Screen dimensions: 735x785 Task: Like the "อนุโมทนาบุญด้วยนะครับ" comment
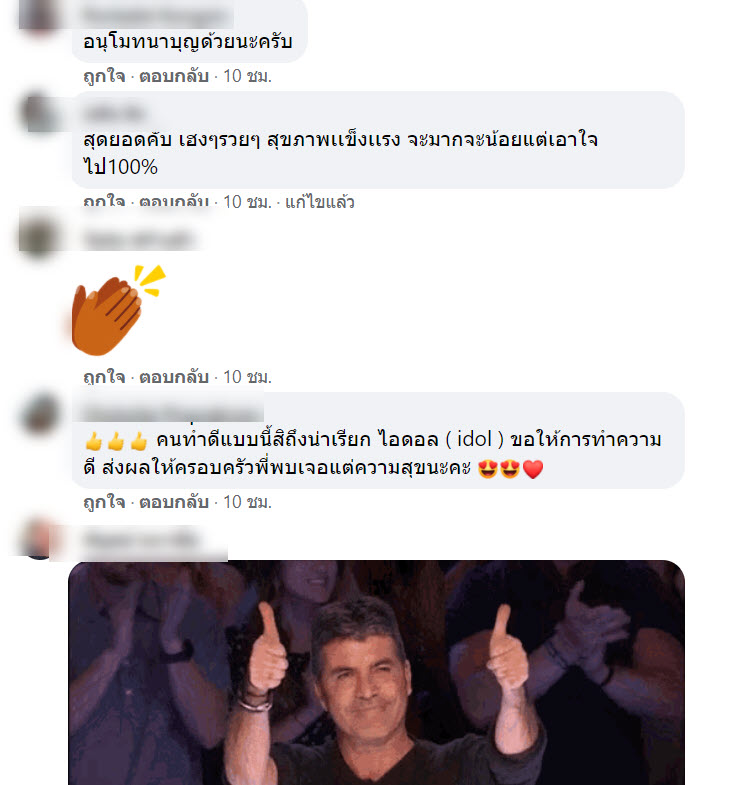point(104,76)
